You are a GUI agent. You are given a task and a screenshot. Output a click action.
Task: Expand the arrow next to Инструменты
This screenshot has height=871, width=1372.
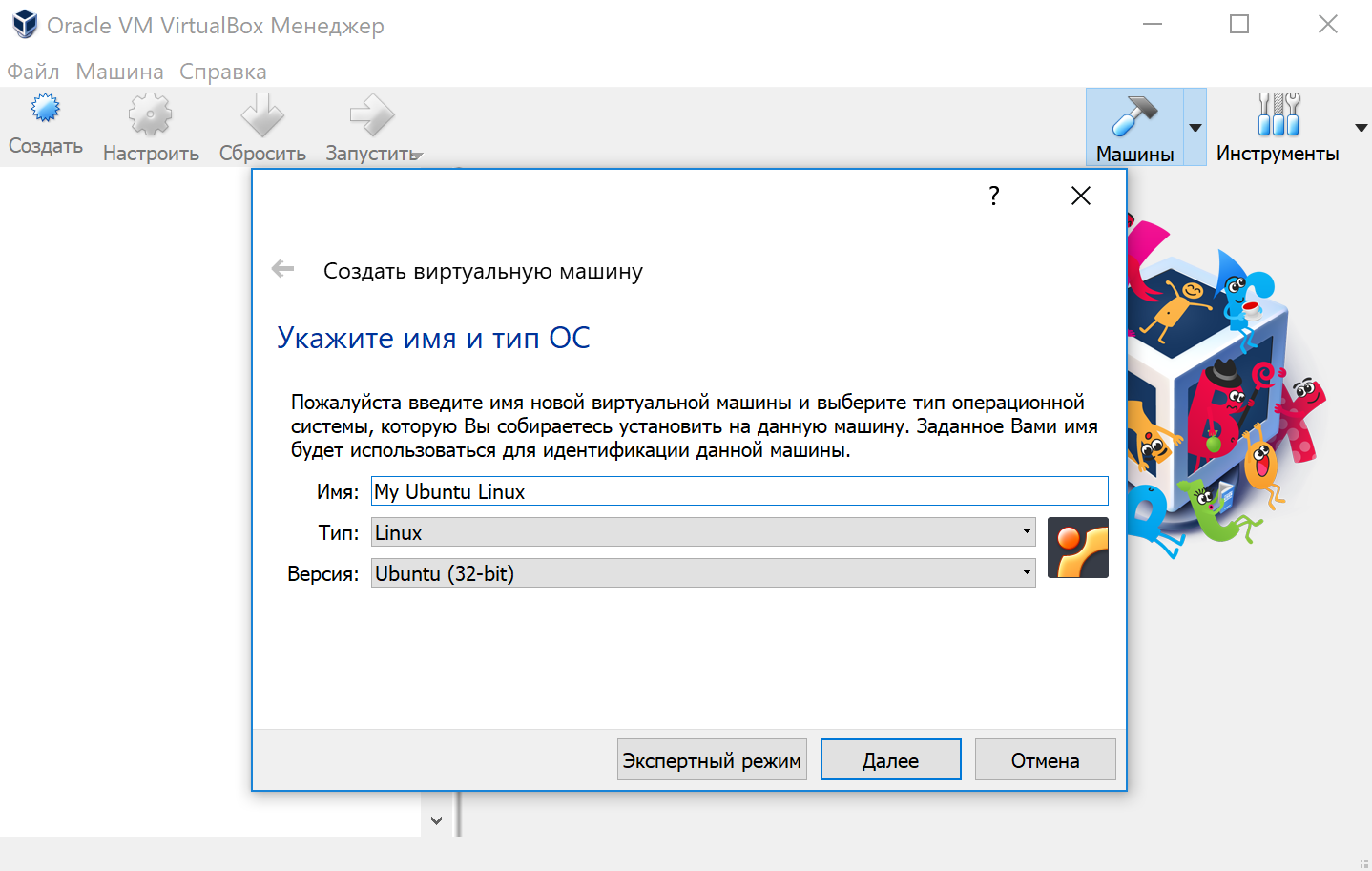point(1360,126)
